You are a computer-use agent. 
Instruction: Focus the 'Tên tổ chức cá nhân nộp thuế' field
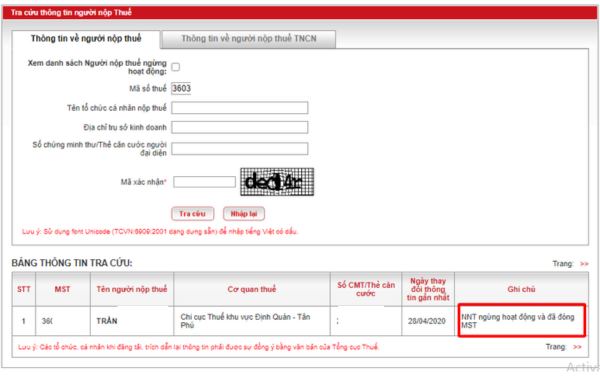pos(240,108)
